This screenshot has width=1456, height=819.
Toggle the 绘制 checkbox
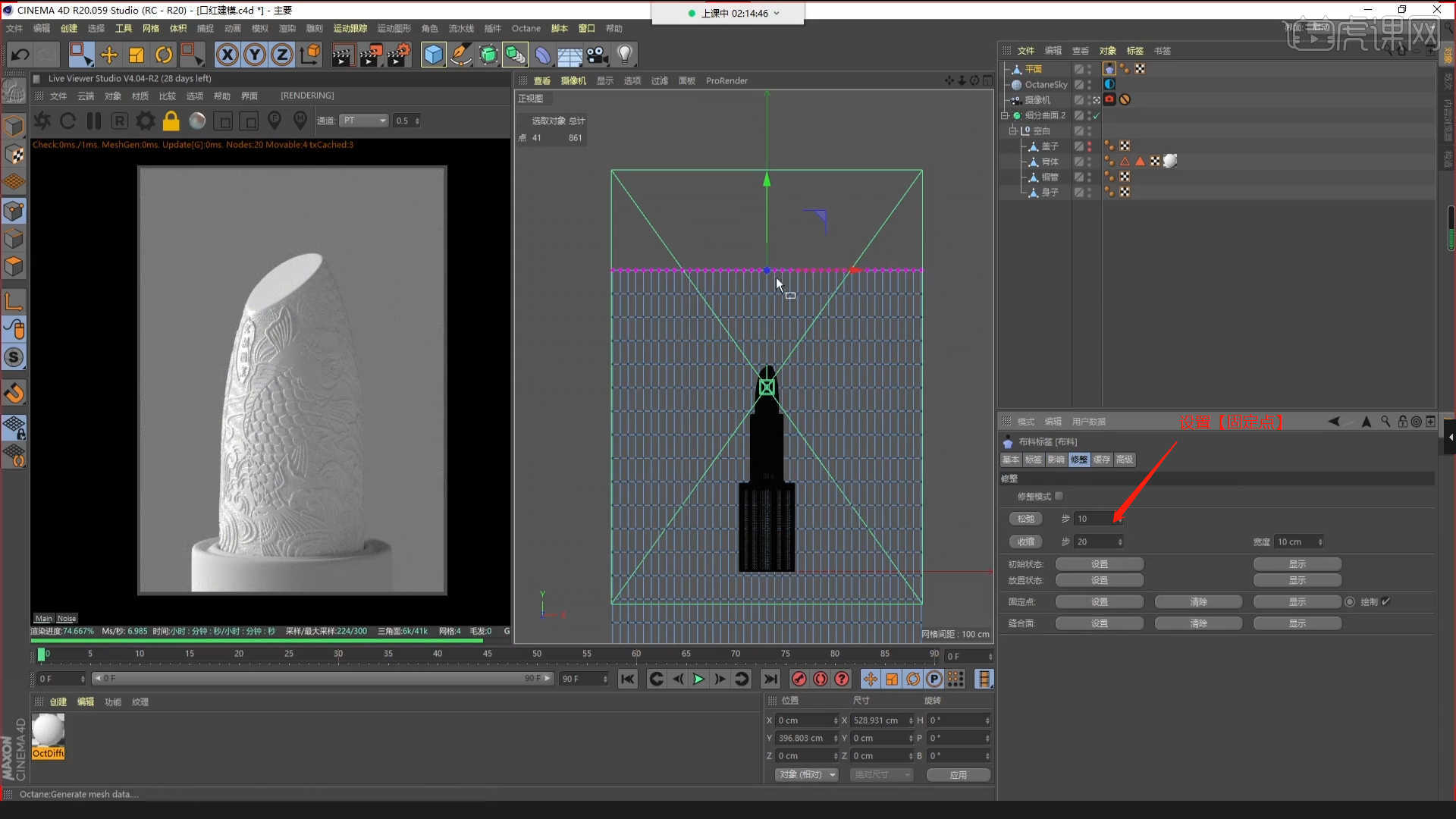(1386, 601)
